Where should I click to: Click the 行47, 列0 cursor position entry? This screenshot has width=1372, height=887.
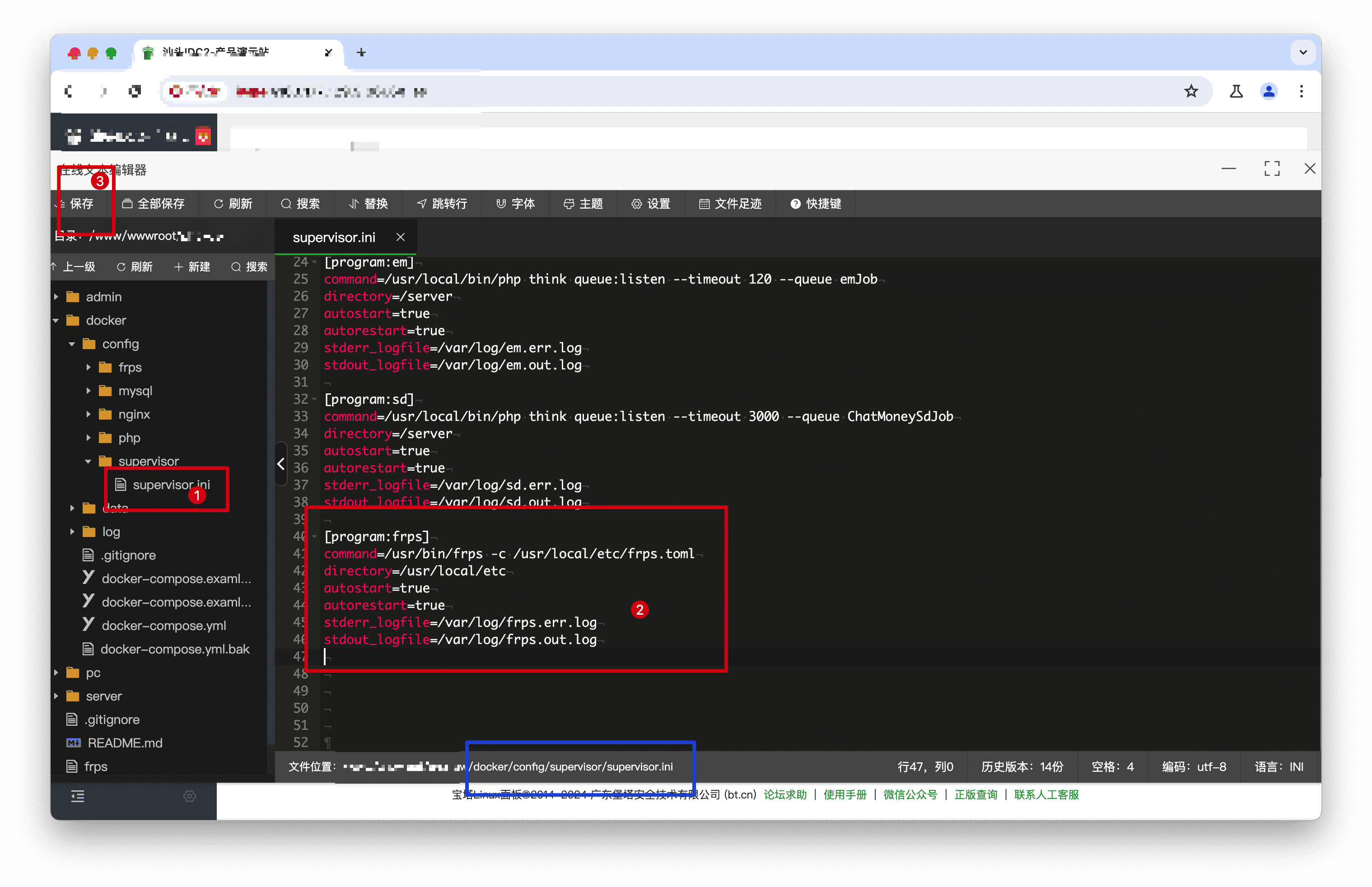click(x=926, y=766)
